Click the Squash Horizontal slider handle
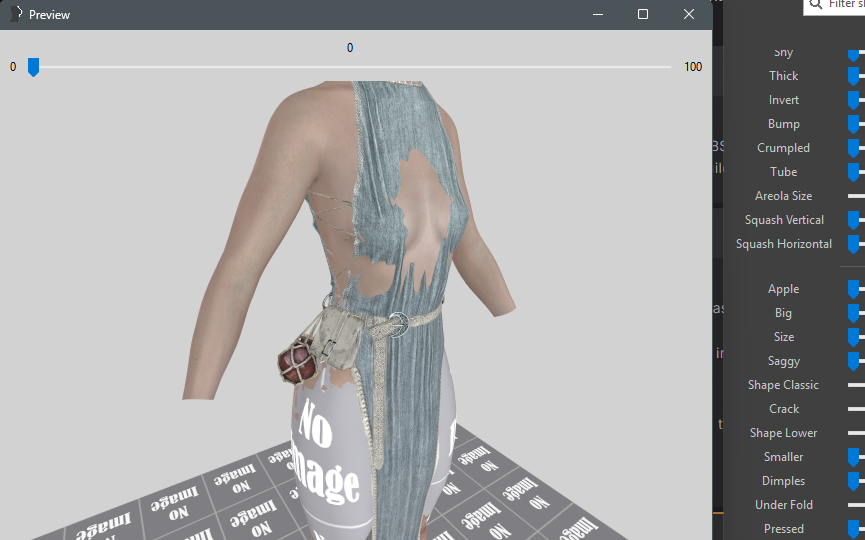Screen dimensions: 865x540 [853, 244]
